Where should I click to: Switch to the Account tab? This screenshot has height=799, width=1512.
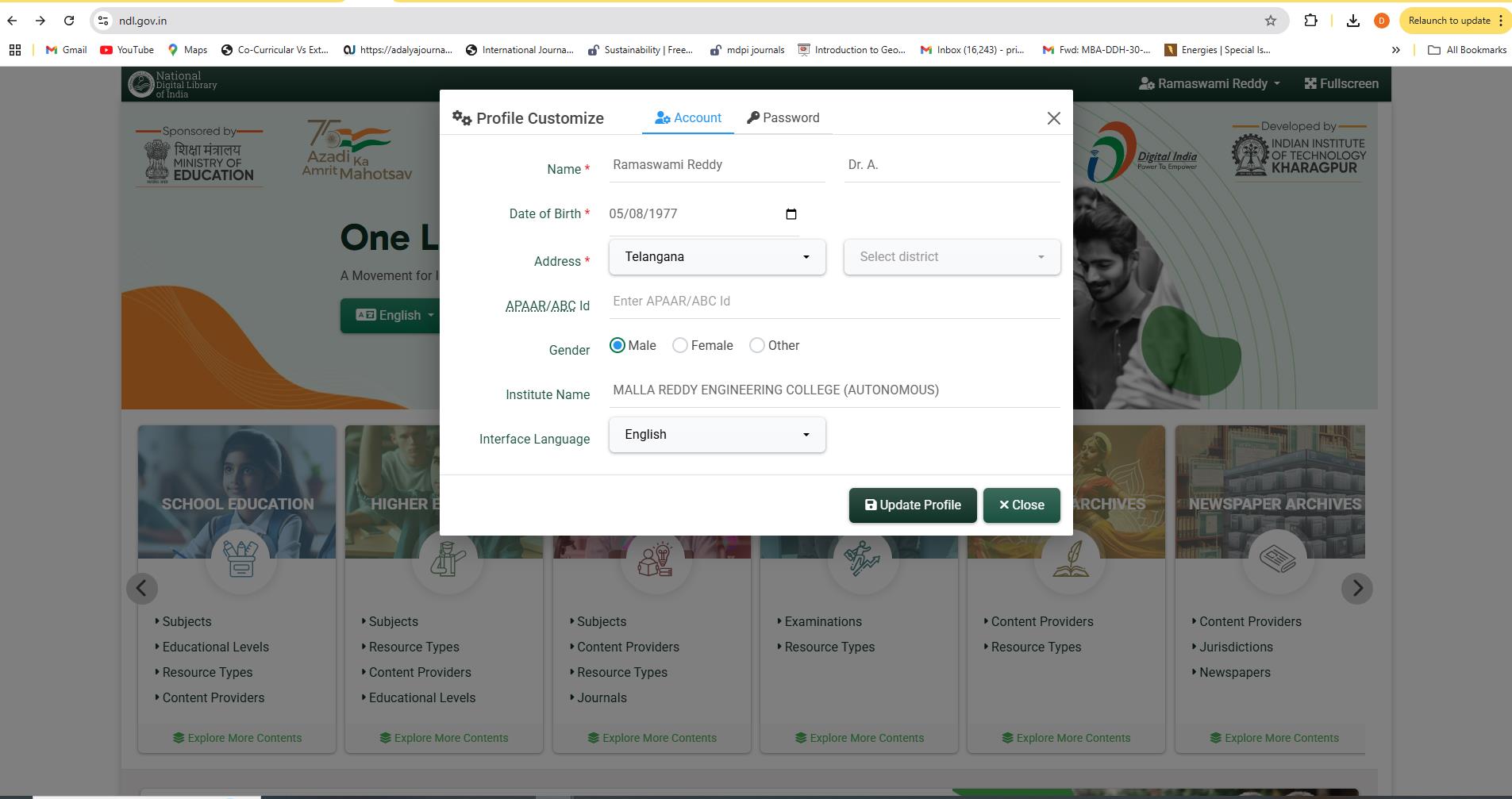pos(688,118)
